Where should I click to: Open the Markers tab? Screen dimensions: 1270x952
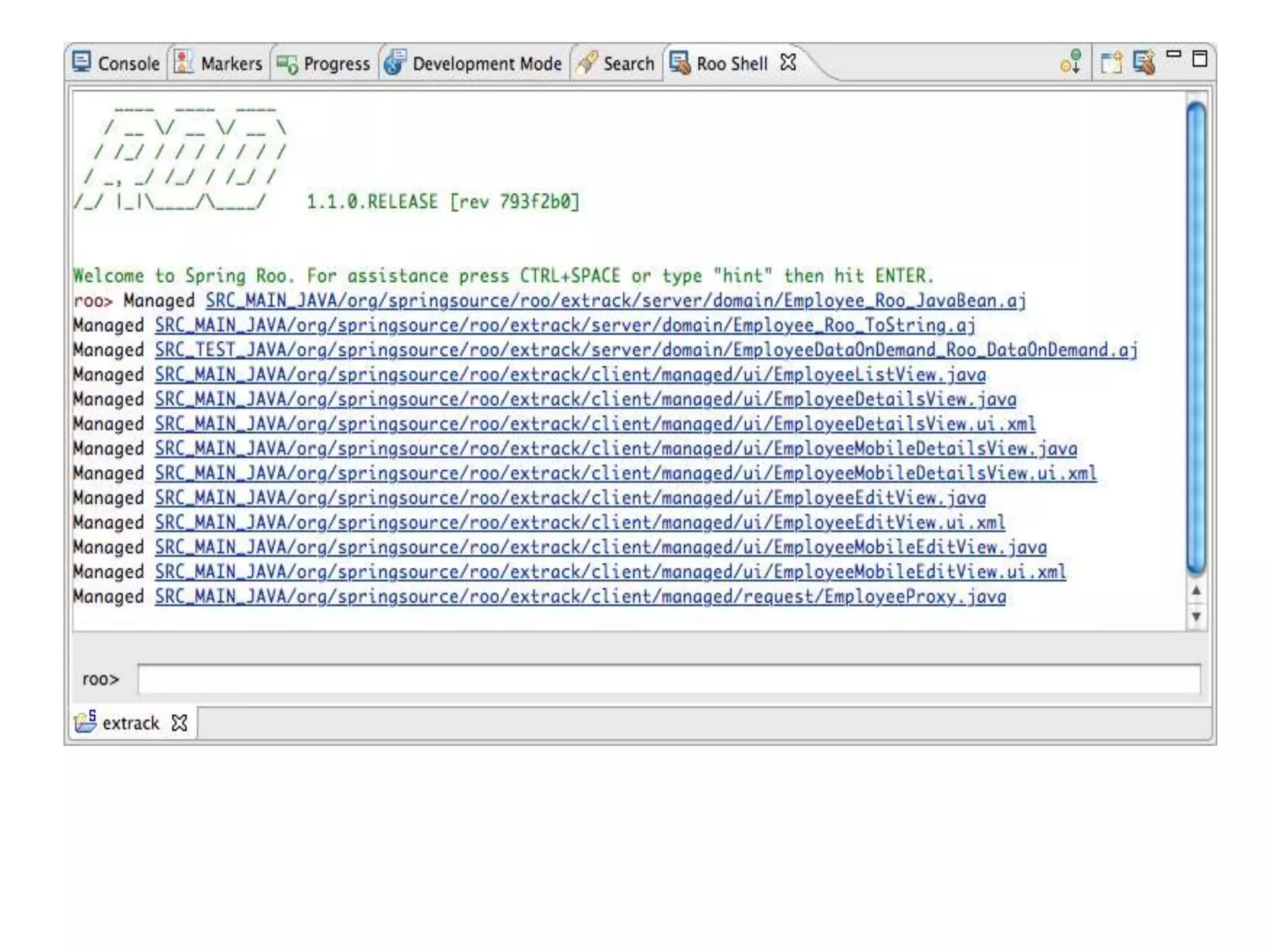pos(219,63)
